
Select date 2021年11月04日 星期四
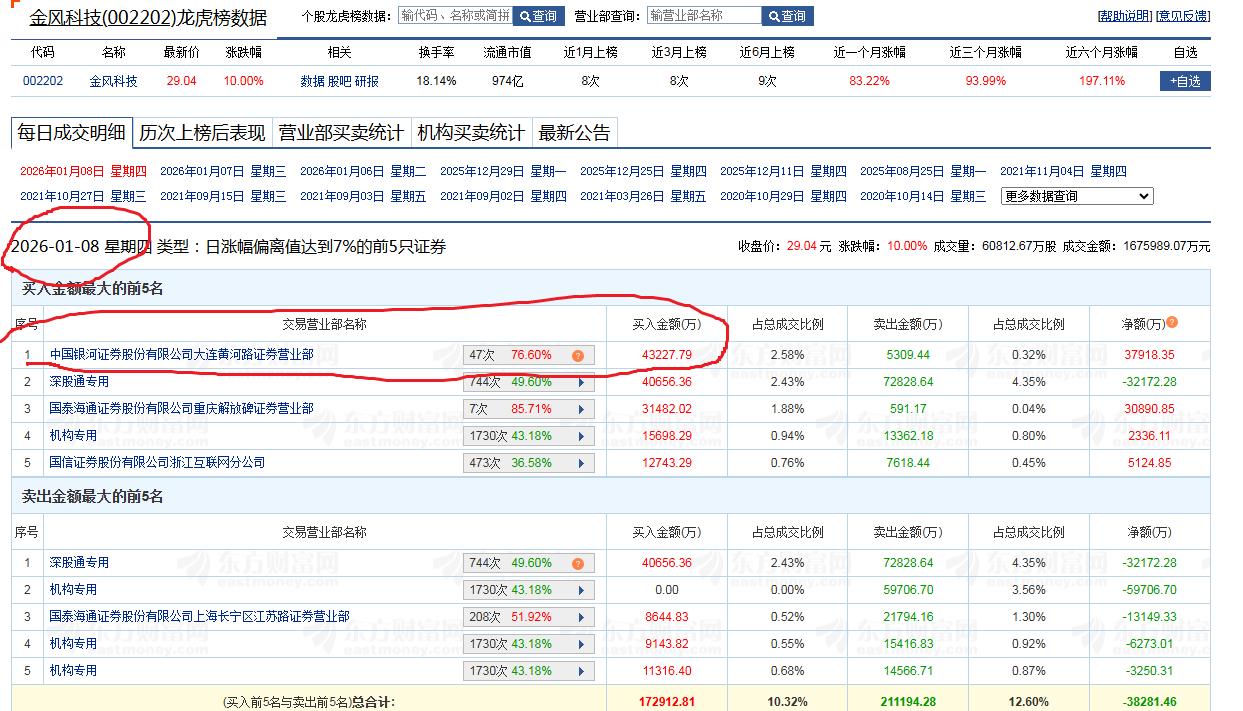click(x=1063, y=171)
